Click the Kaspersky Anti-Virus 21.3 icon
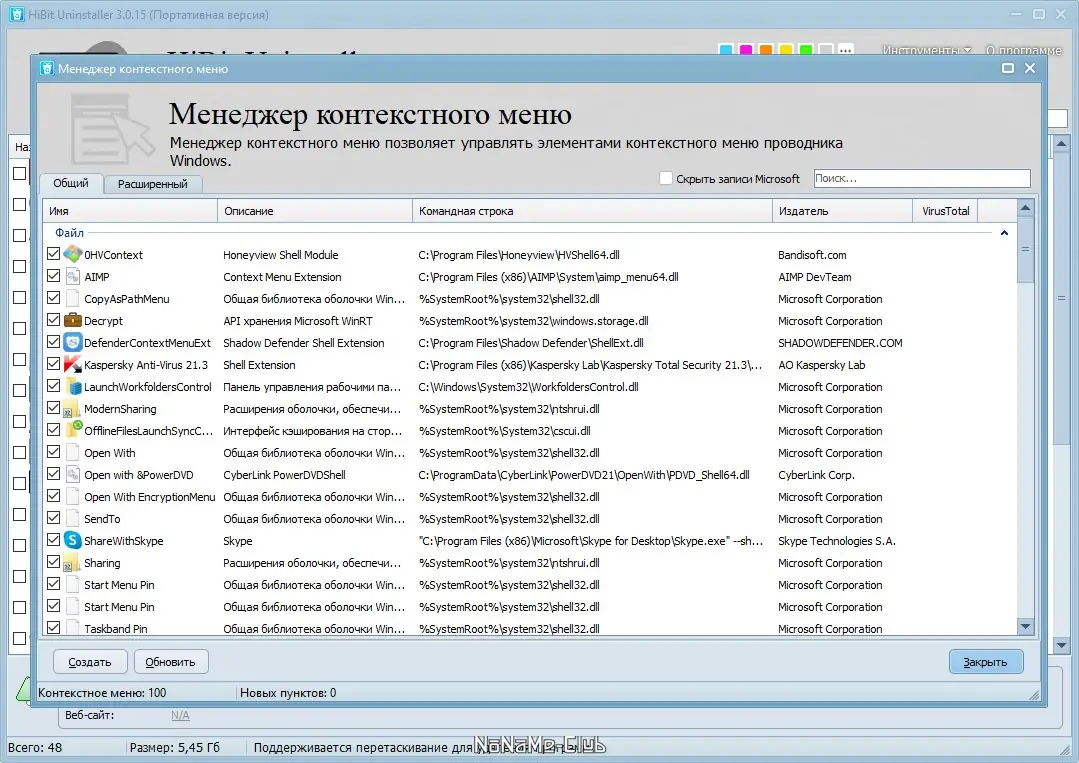Screen dimensions: 1079x763 tap(73, 364)
